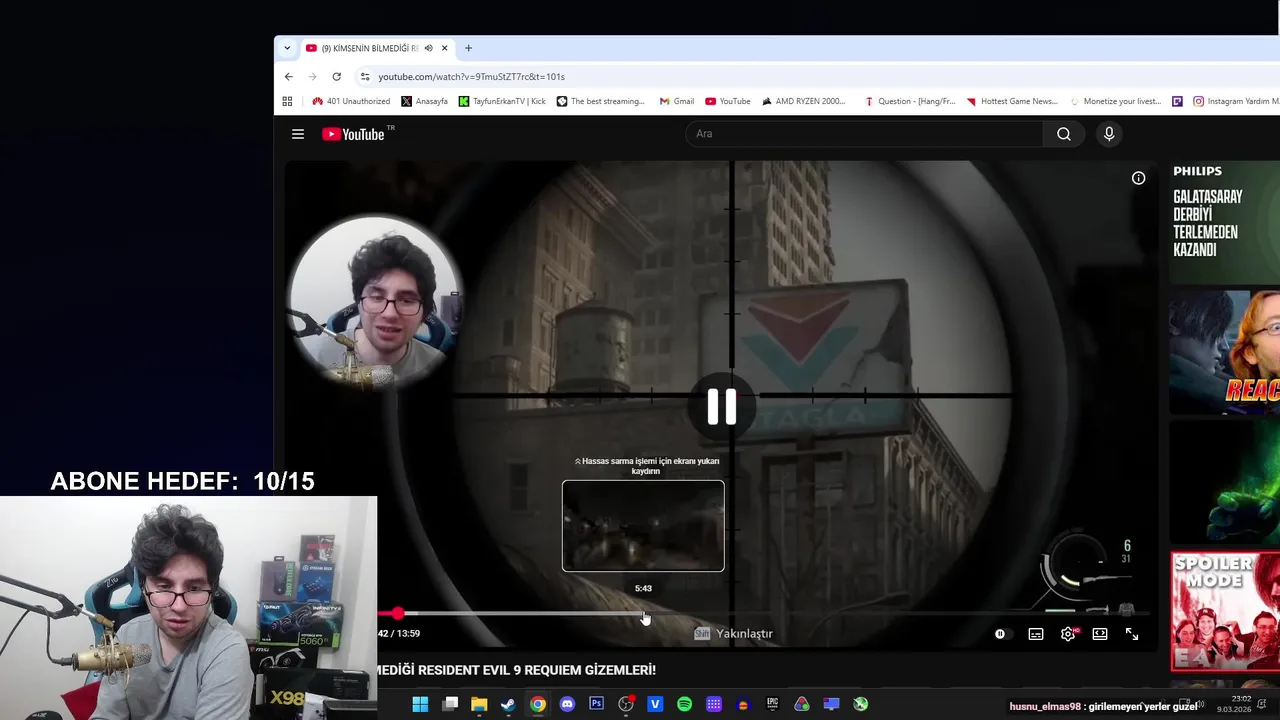
Task: Start voice search with the microphone icon
Action: click(x=1109, y=134)
